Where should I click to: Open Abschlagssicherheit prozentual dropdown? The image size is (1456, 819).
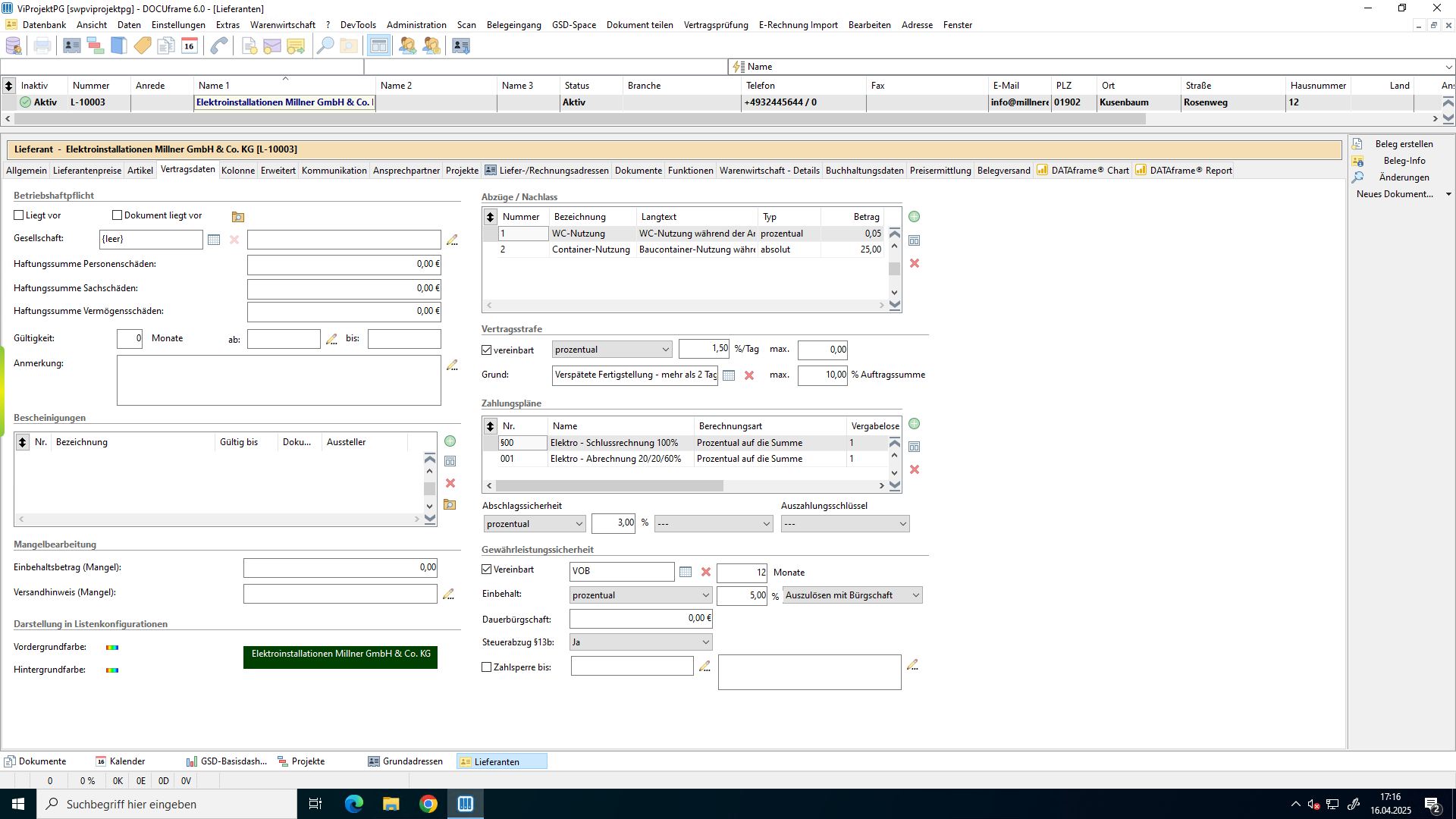[x=535, y=524]
